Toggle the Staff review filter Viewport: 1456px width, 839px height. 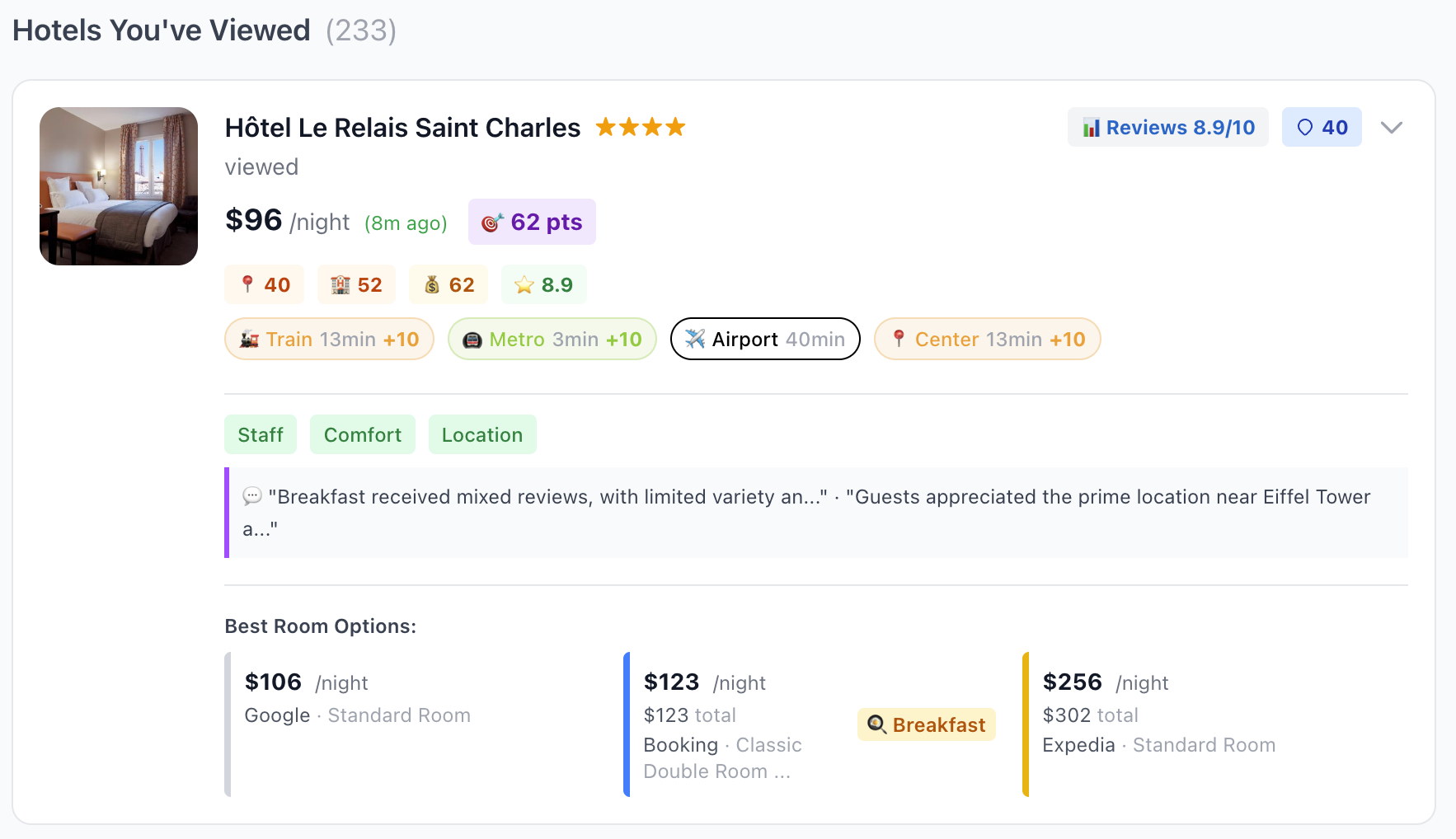click(260, 434)
